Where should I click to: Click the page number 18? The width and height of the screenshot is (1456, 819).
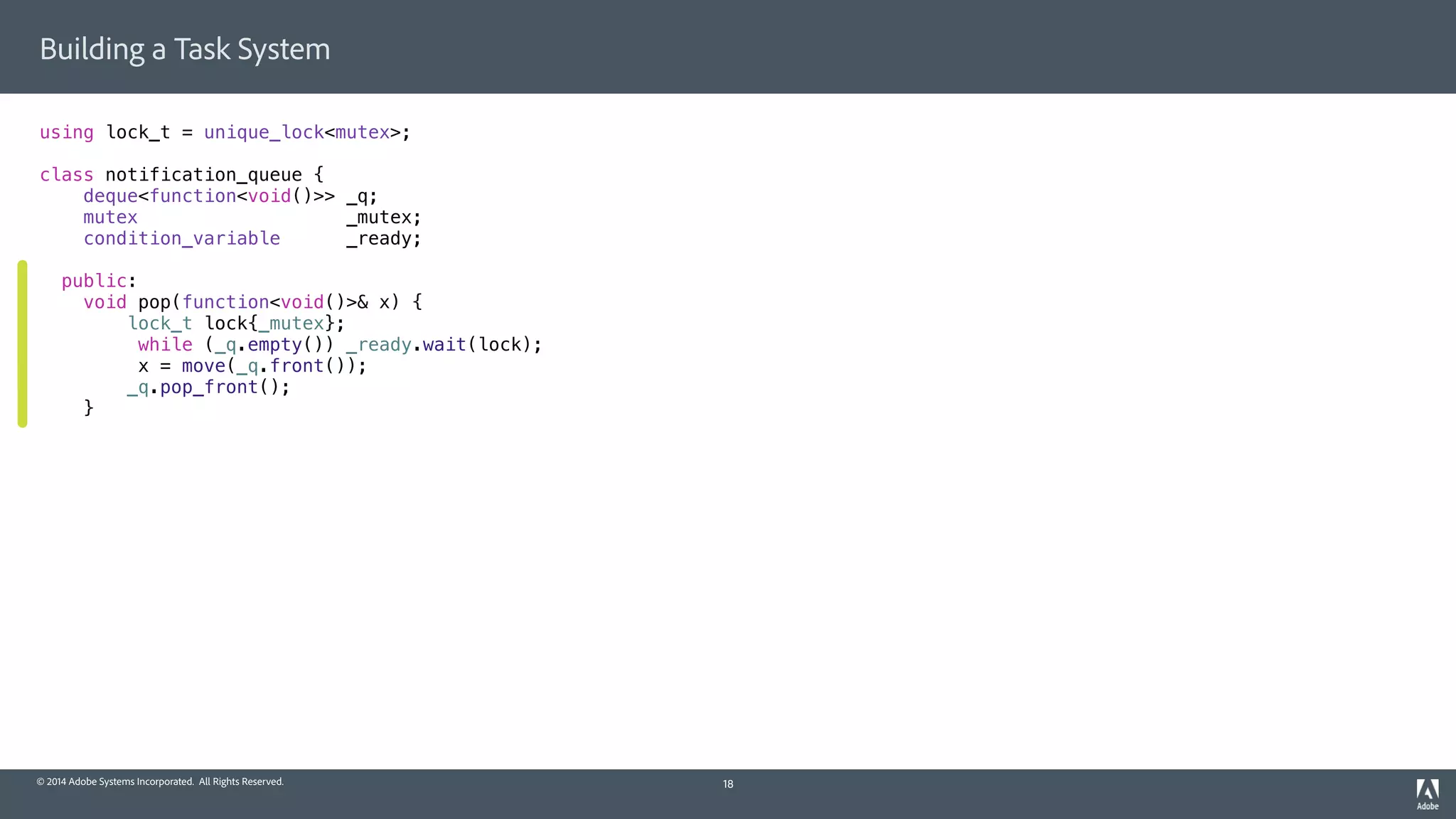tap(728, 784)
